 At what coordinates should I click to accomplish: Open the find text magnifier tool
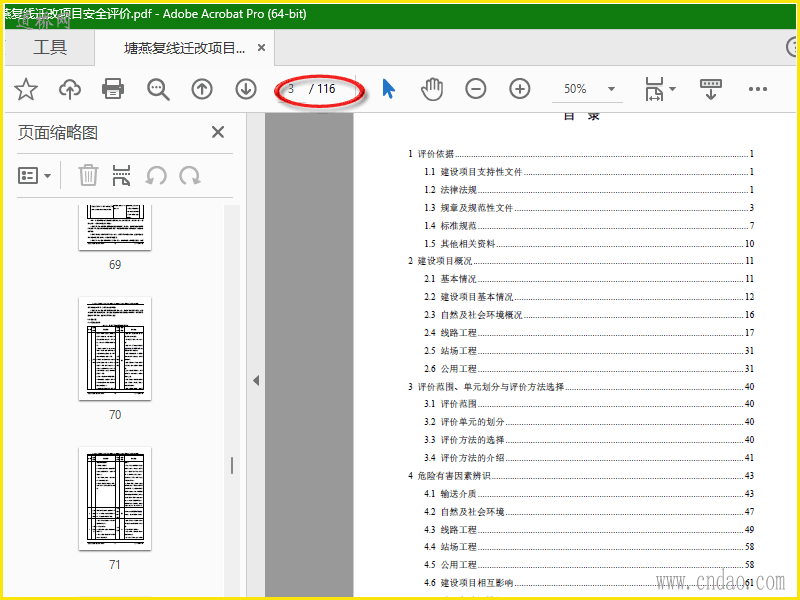point(158,89)
